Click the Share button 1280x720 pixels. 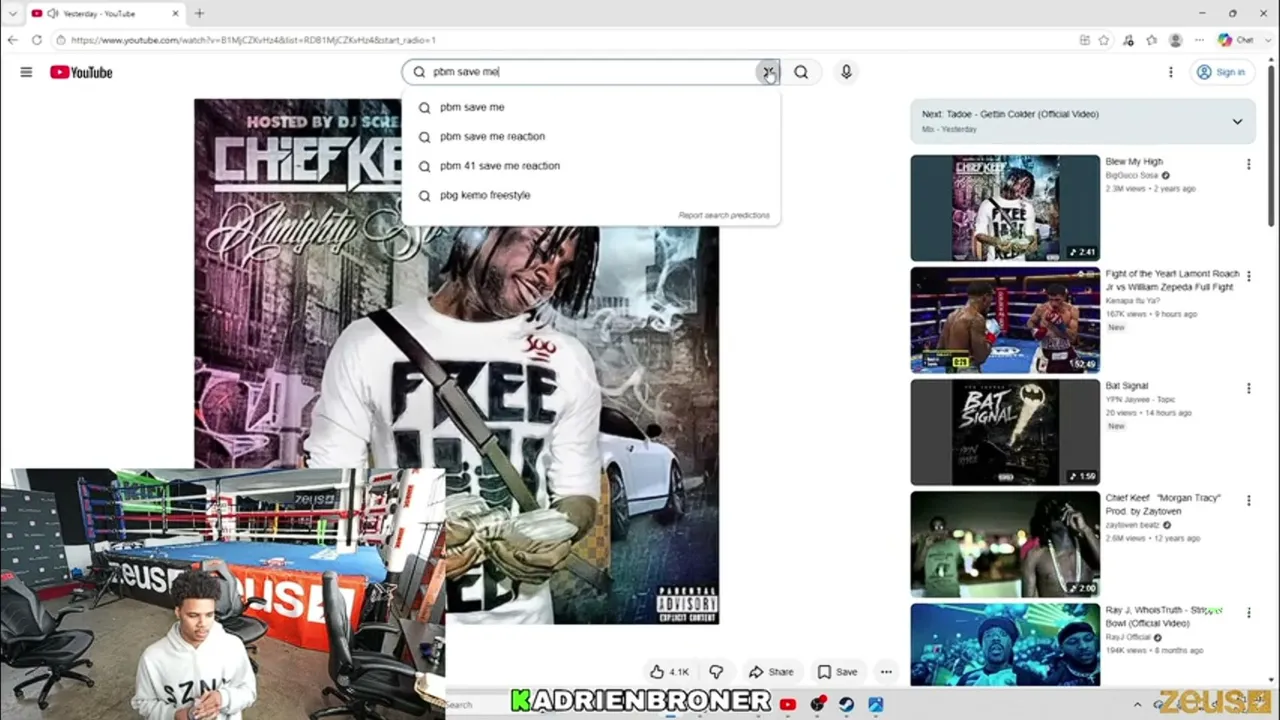tap(771, 672)
